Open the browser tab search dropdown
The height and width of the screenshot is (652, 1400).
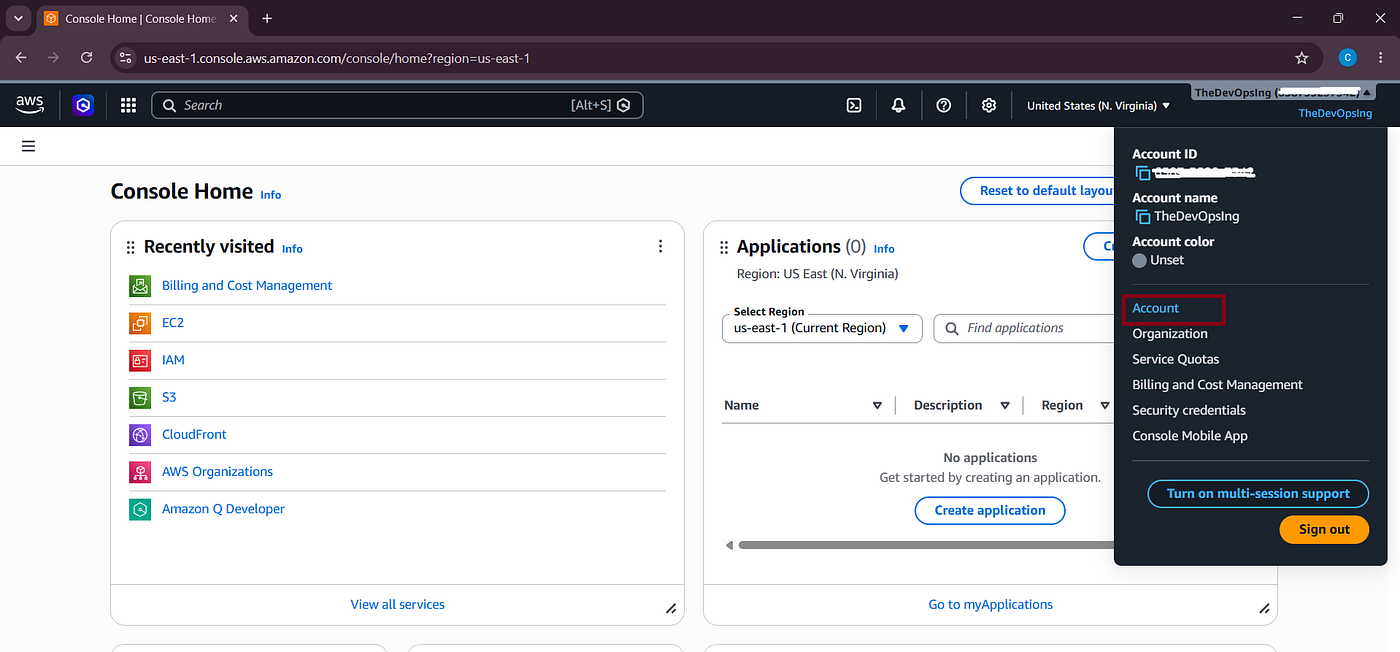18,18
